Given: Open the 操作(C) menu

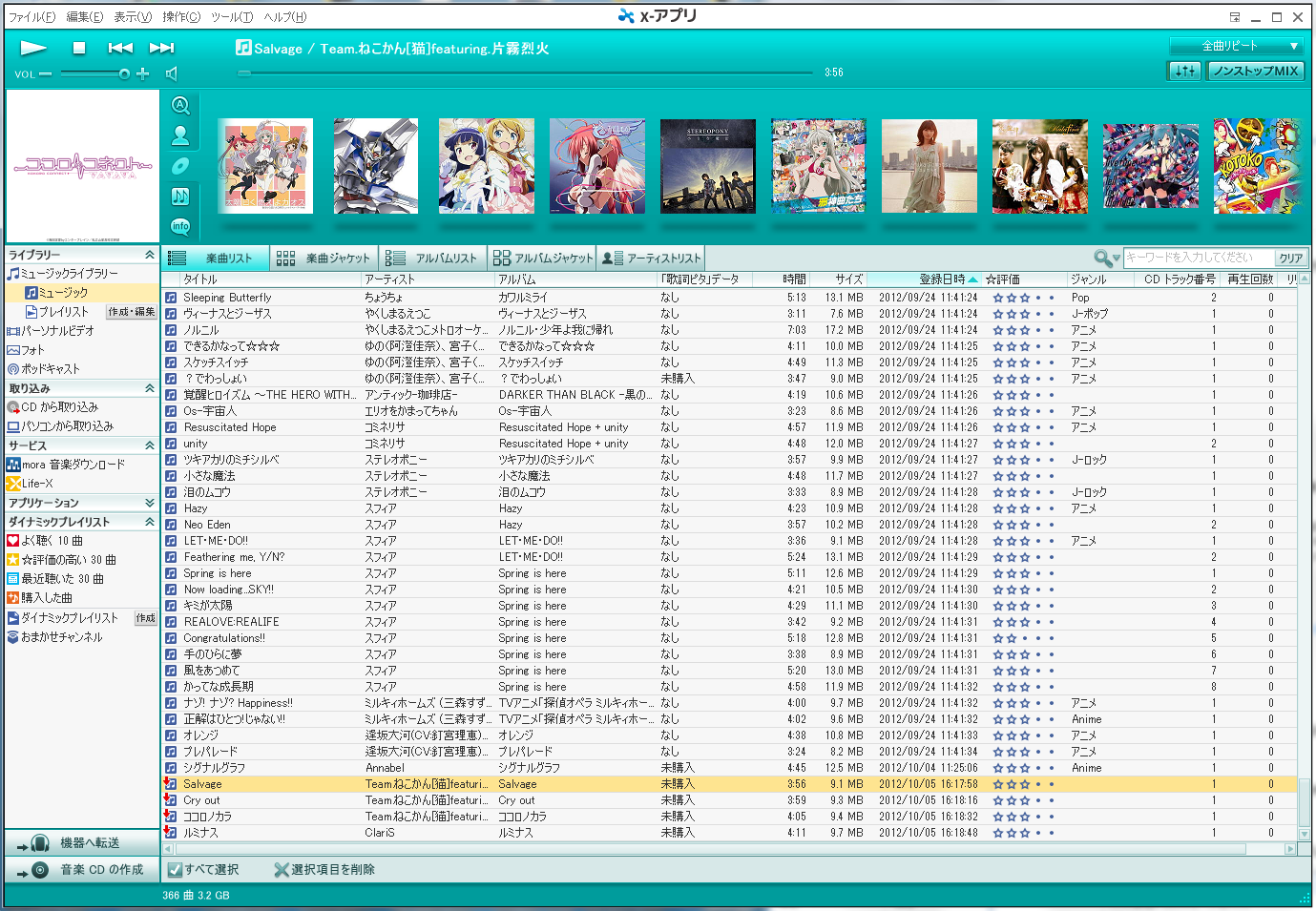Looking at the screenshot, I should click(181, 17).
